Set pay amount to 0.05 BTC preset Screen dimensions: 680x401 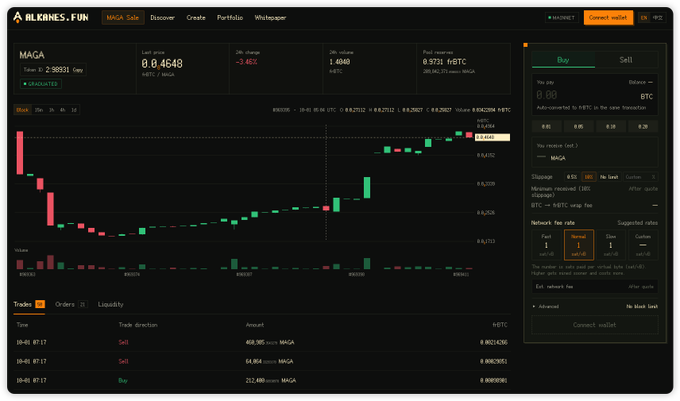[x=579, y=127]
